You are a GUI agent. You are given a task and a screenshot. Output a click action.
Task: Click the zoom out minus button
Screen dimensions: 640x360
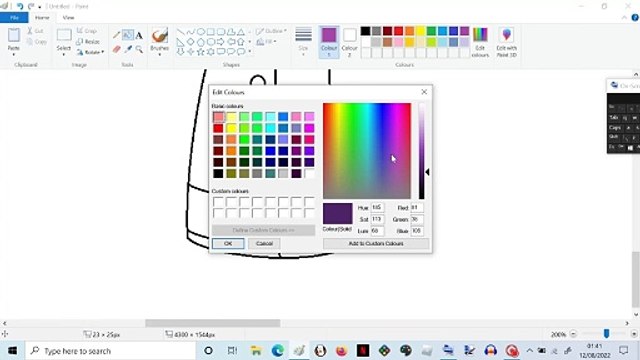(573, 334)
